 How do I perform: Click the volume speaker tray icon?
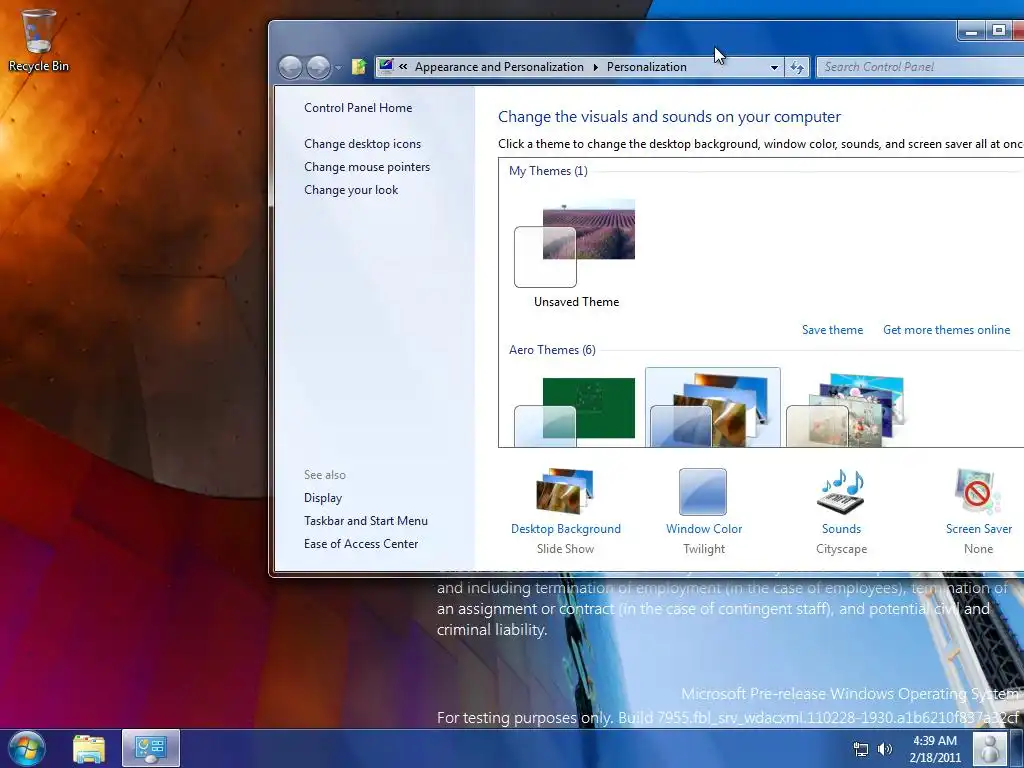884,749
